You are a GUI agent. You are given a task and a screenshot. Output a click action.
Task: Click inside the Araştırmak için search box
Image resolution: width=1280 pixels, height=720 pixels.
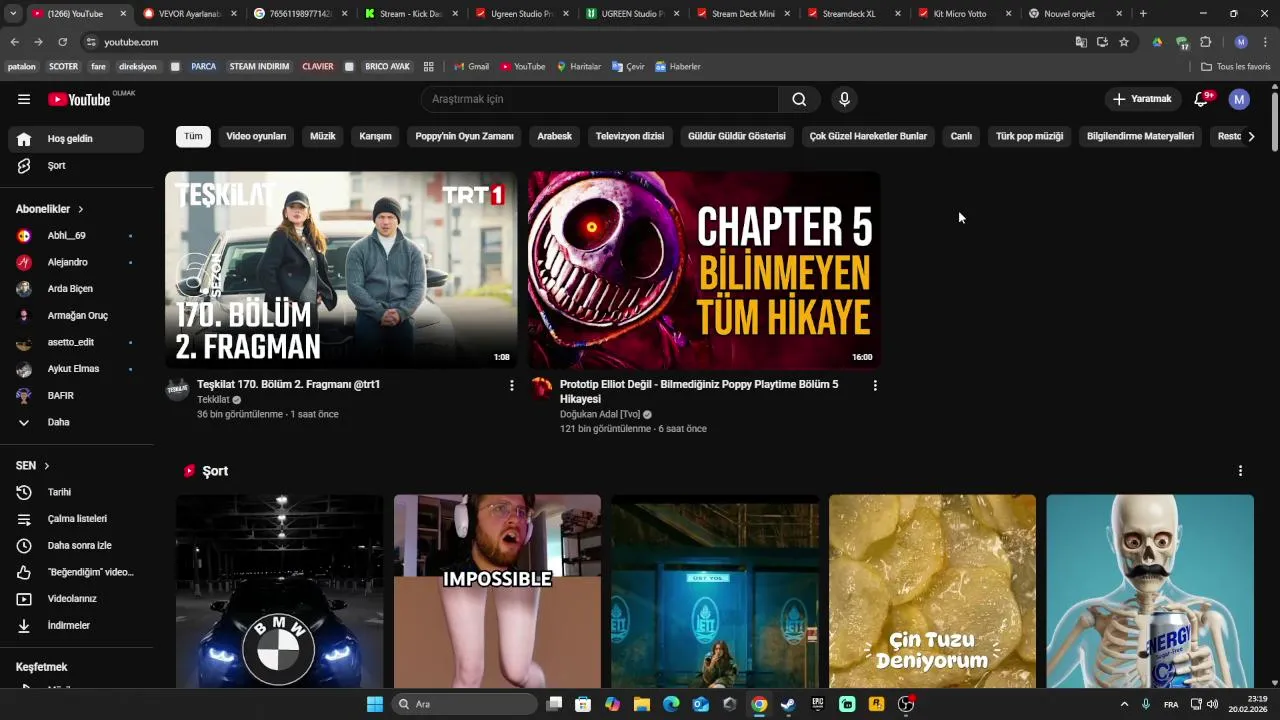(600, 99)
